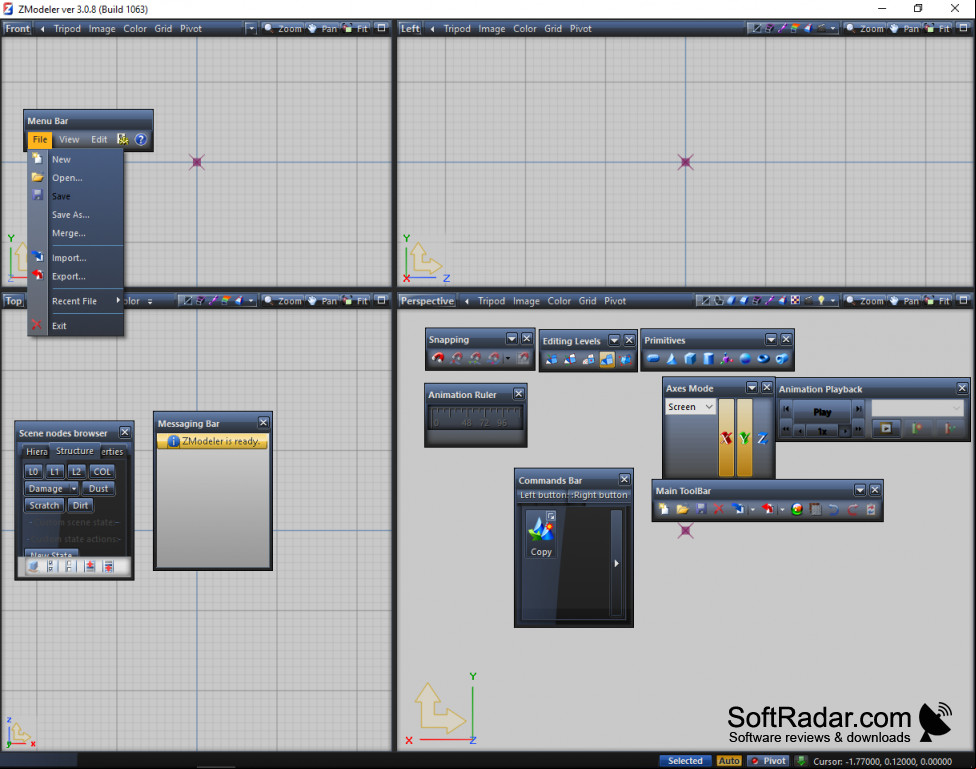Open the Animation Playback sequence combo box
The width and height of the screenshot is (976, 769).
coord(917,408)
